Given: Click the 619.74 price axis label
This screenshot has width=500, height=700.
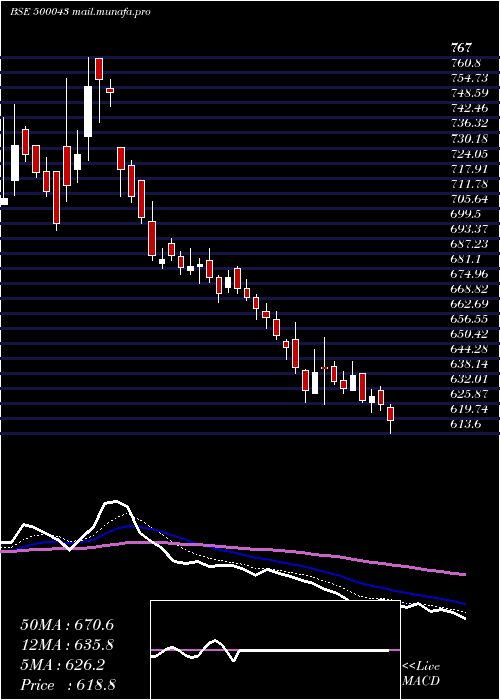Looking at the screenshot, I should tap(470, 409).
